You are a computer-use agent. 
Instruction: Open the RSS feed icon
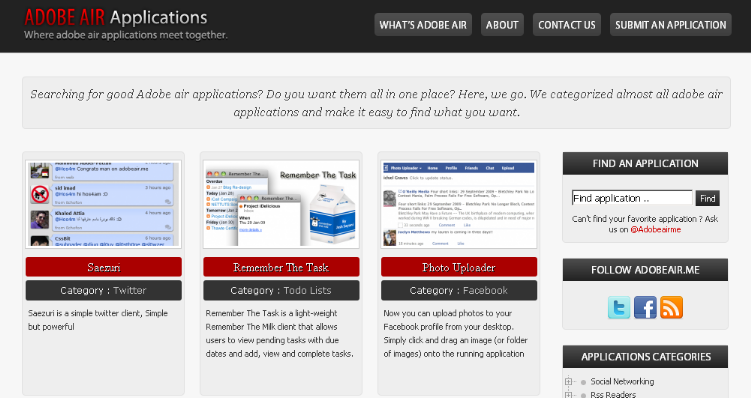(x=671, y=307)
